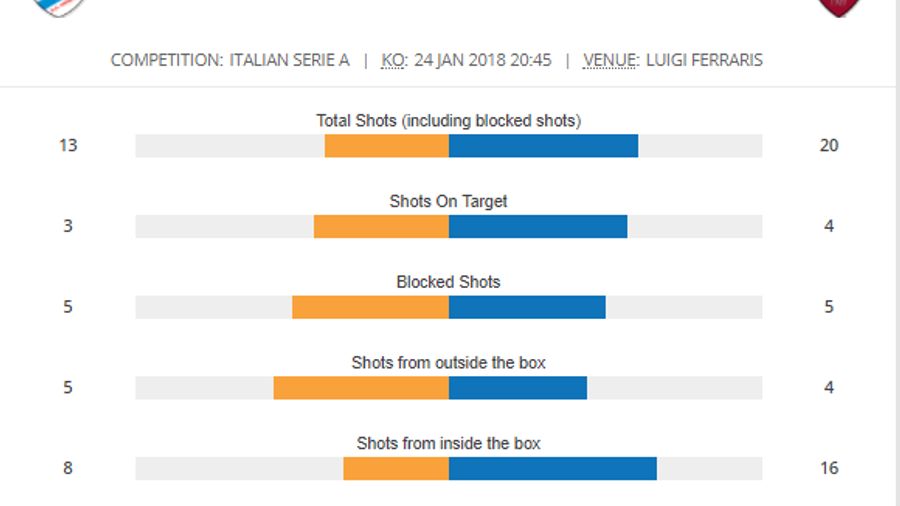Click the "Blocked Shots" stat label
Screen dimensions: 900x506
pyautogui.click(x=448, y=282)
